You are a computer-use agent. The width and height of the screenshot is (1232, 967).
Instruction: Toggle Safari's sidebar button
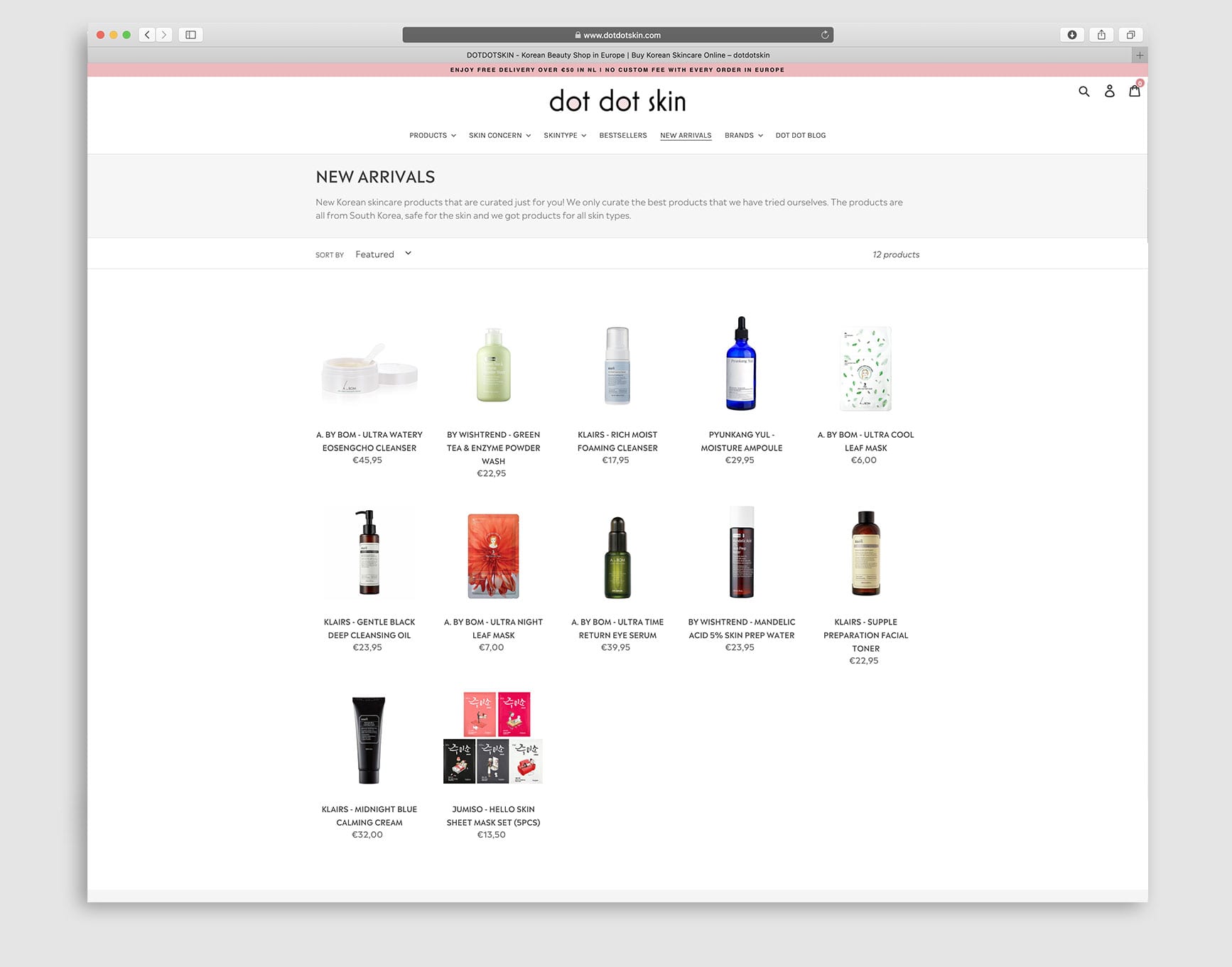click(190, 35)
